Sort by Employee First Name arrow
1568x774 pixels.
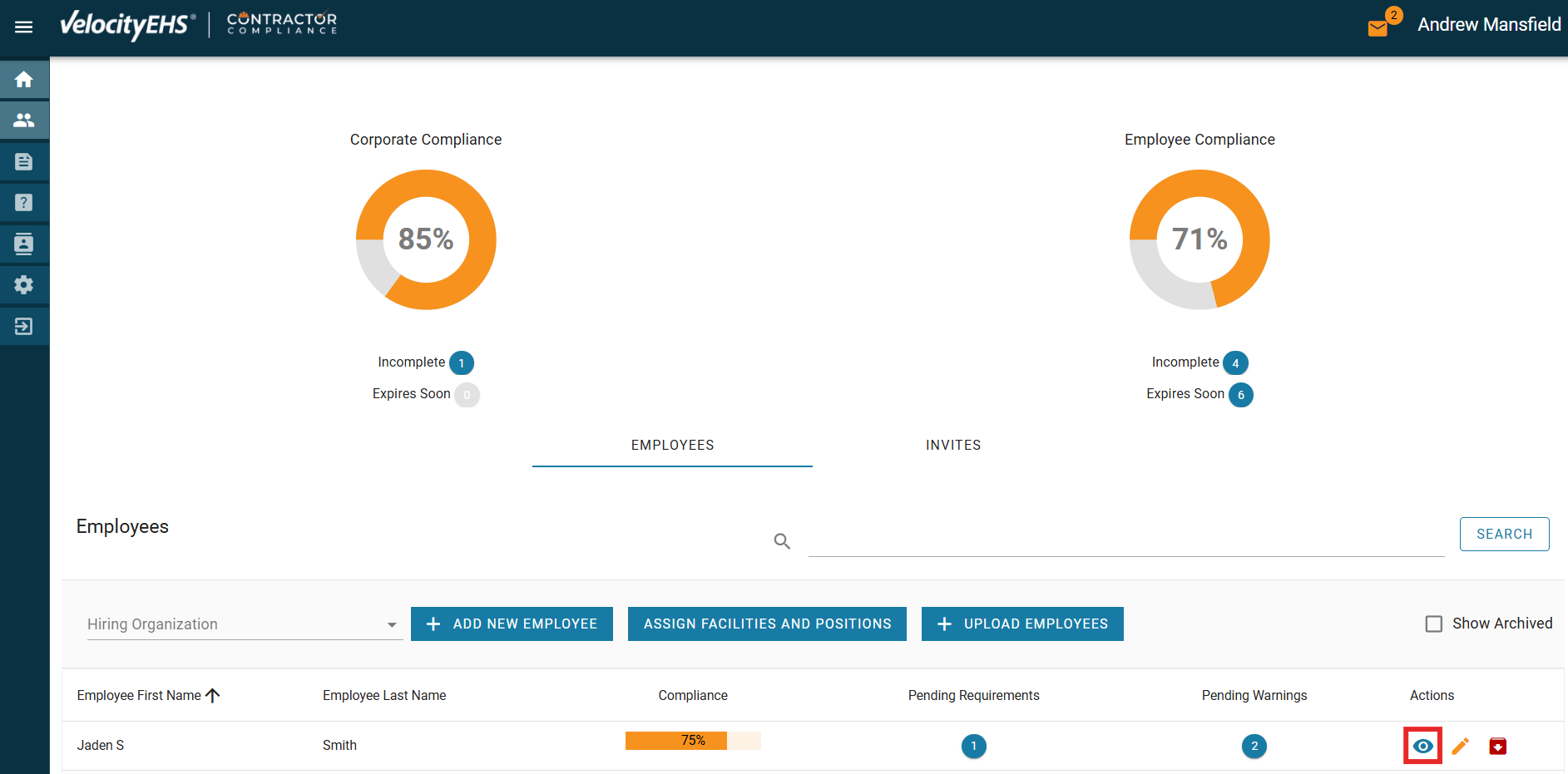tap(213, 695)
